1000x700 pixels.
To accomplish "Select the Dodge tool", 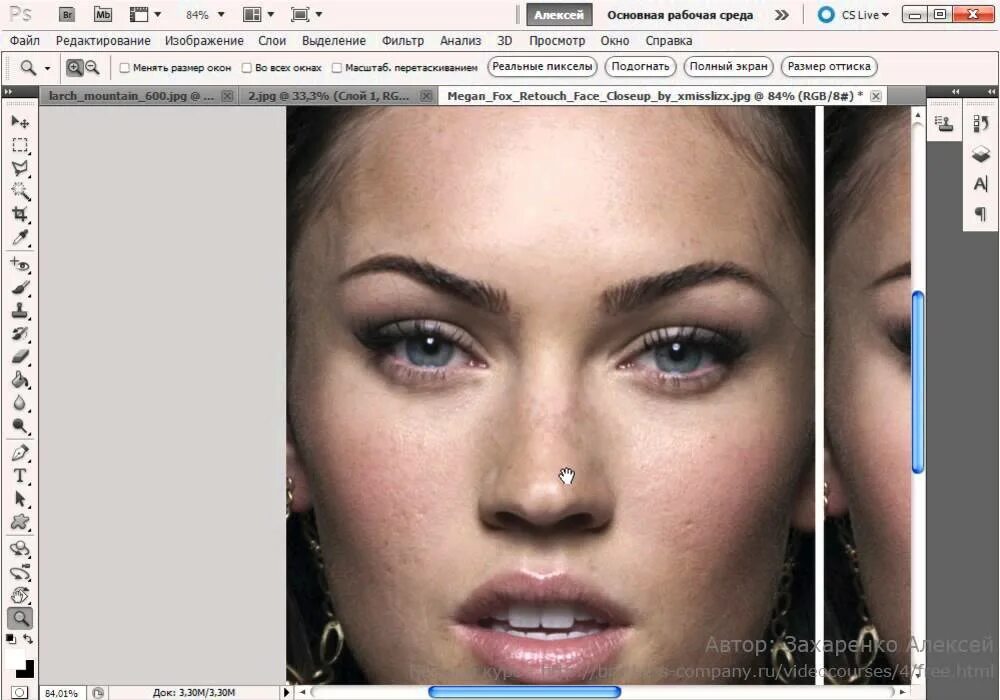I will pos(20,426).
